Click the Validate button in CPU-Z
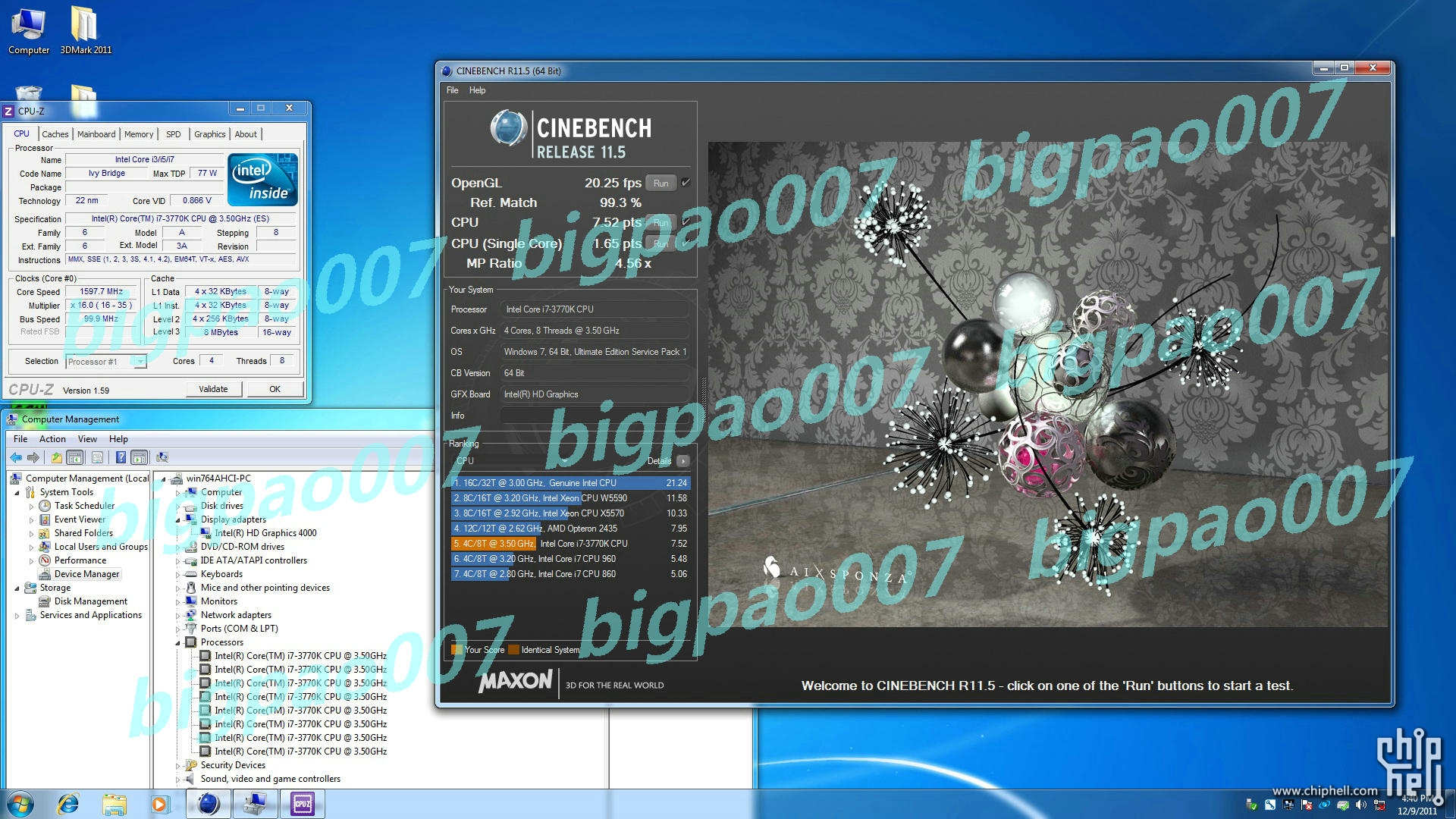The image size is (1456, 819). pos(213,389)
